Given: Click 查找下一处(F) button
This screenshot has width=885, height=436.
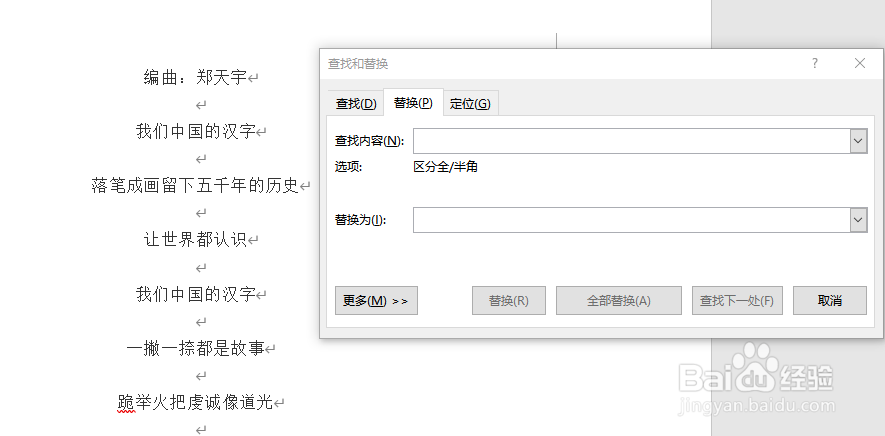Looking at the screenshot, I should click(737, 300).
